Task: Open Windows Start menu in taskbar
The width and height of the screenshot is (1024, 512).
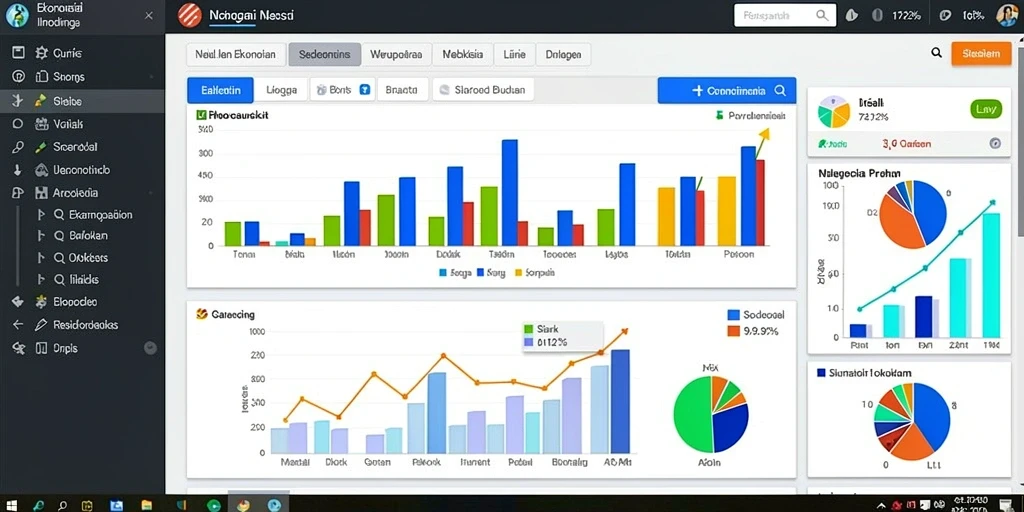Action: (x=11, y=505)
